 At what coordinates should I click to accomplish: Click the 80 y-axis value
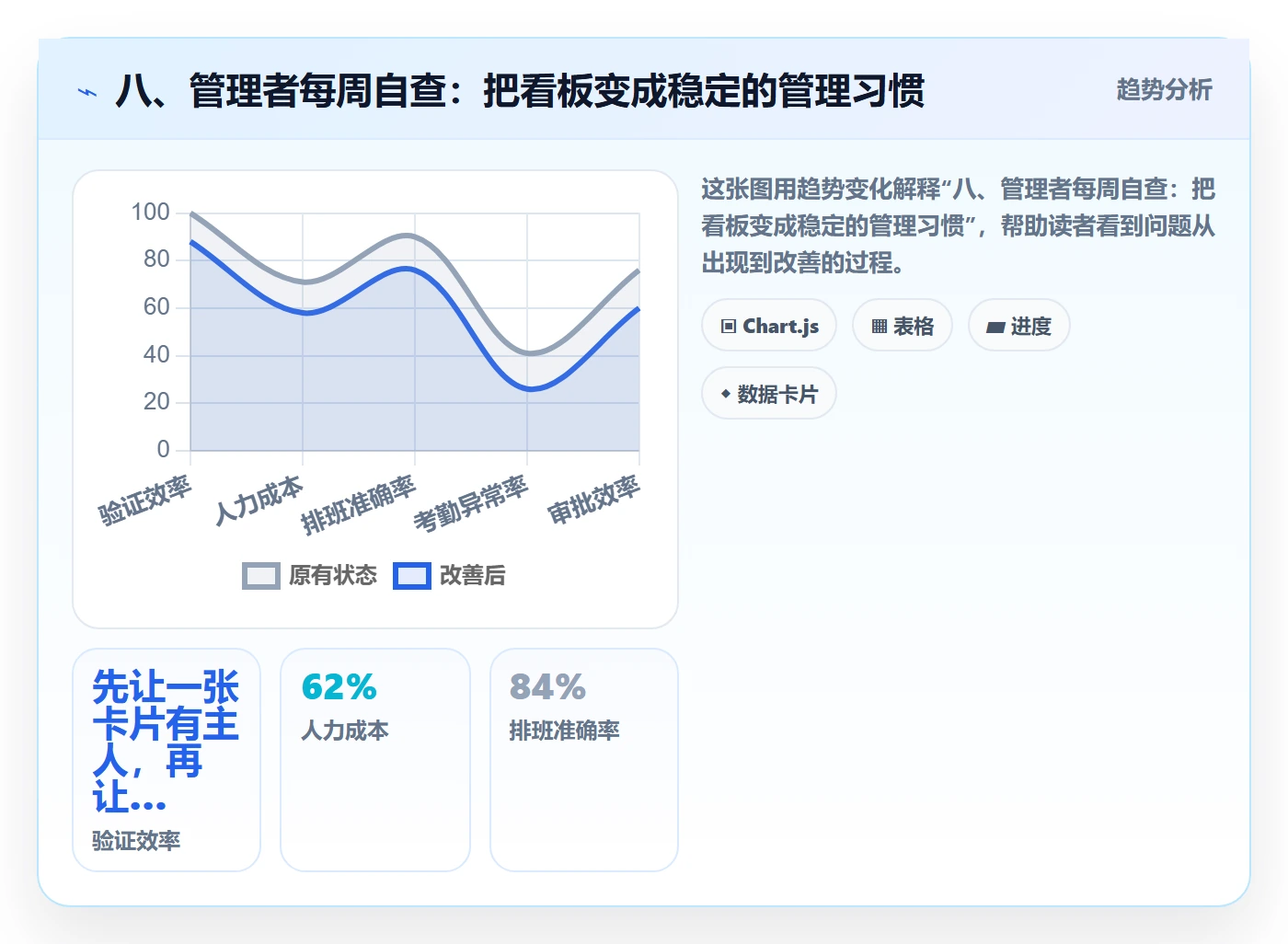tap(156, 259)
